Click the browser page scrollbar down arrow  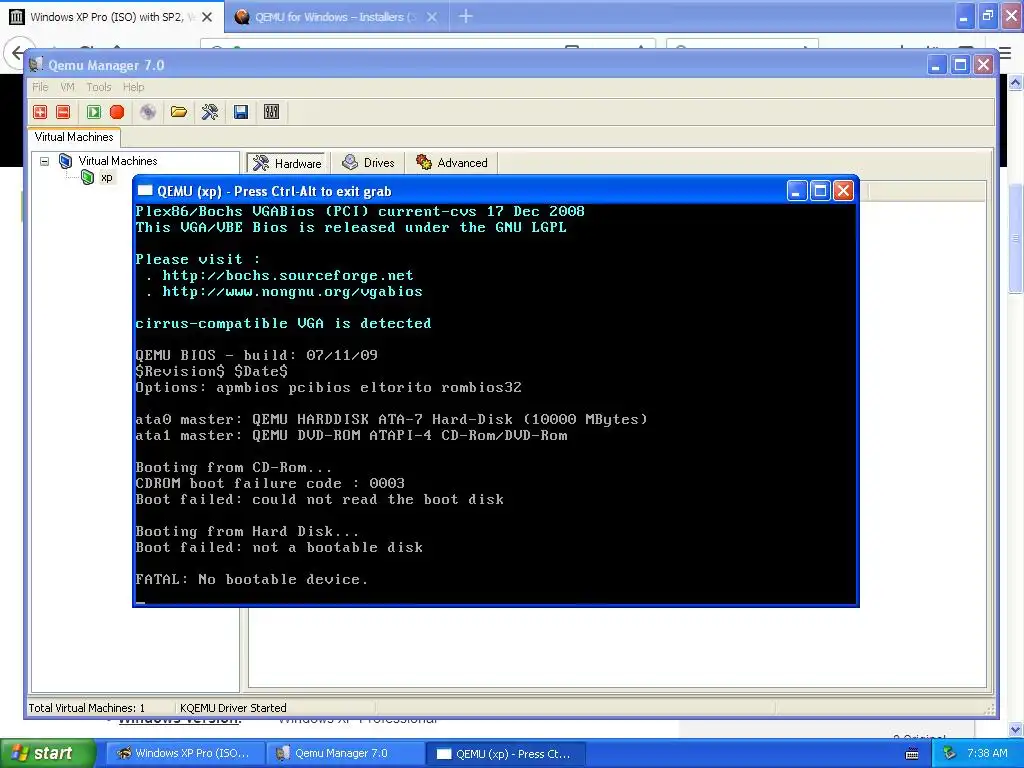[x=1016, y=729]
